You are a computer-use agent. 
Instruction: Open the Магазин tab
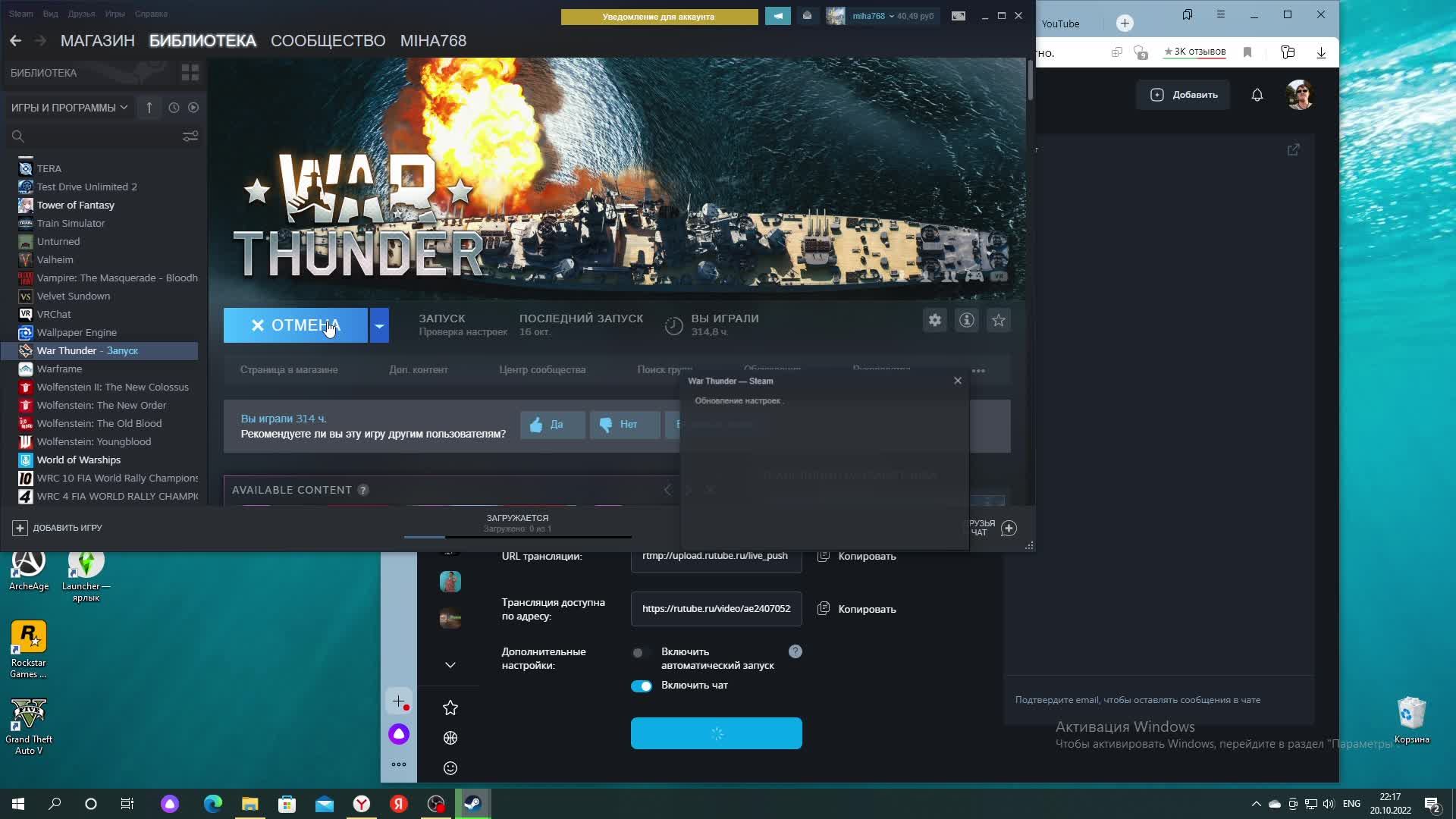(x=97, y=41)
